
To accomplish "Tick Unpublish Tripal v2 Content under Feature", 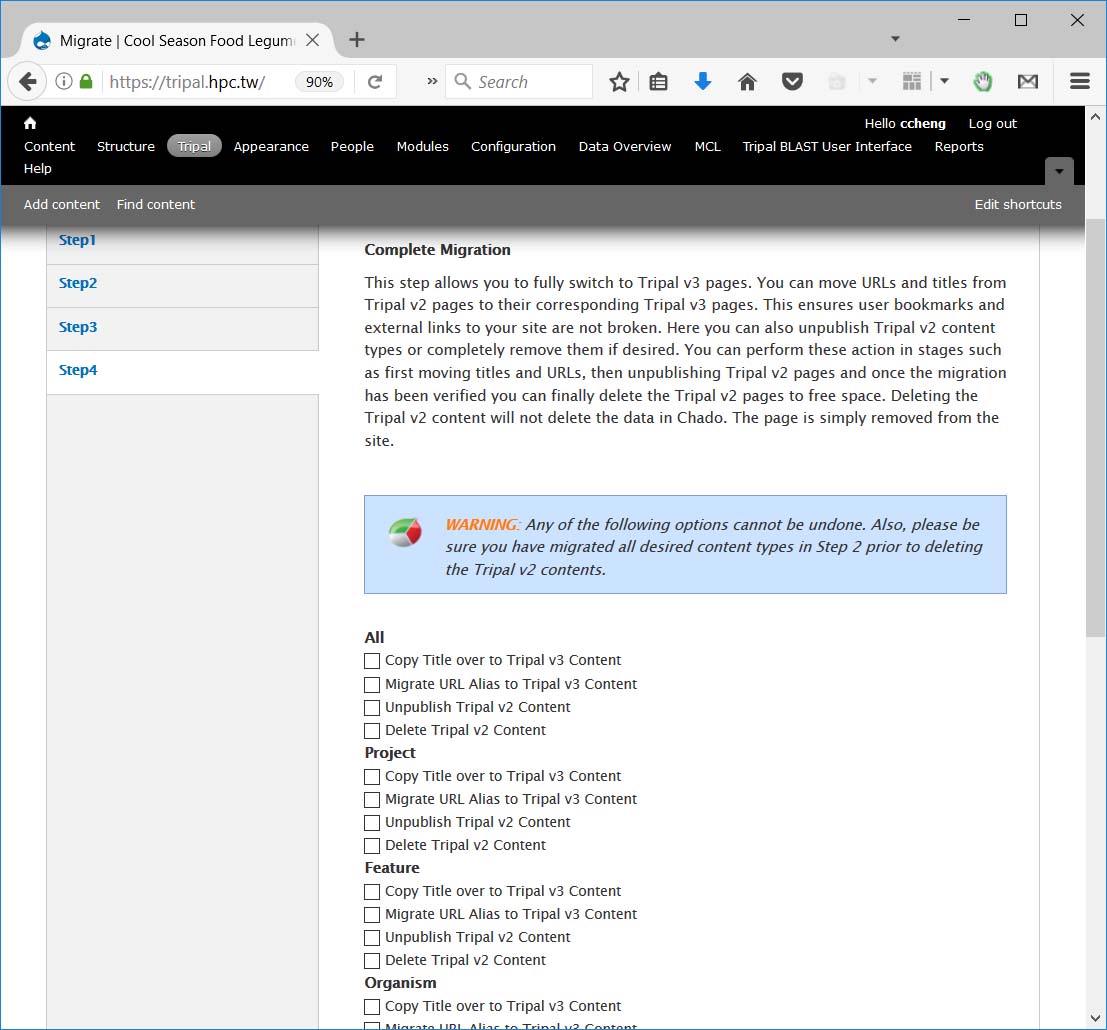I will (372, 938).
